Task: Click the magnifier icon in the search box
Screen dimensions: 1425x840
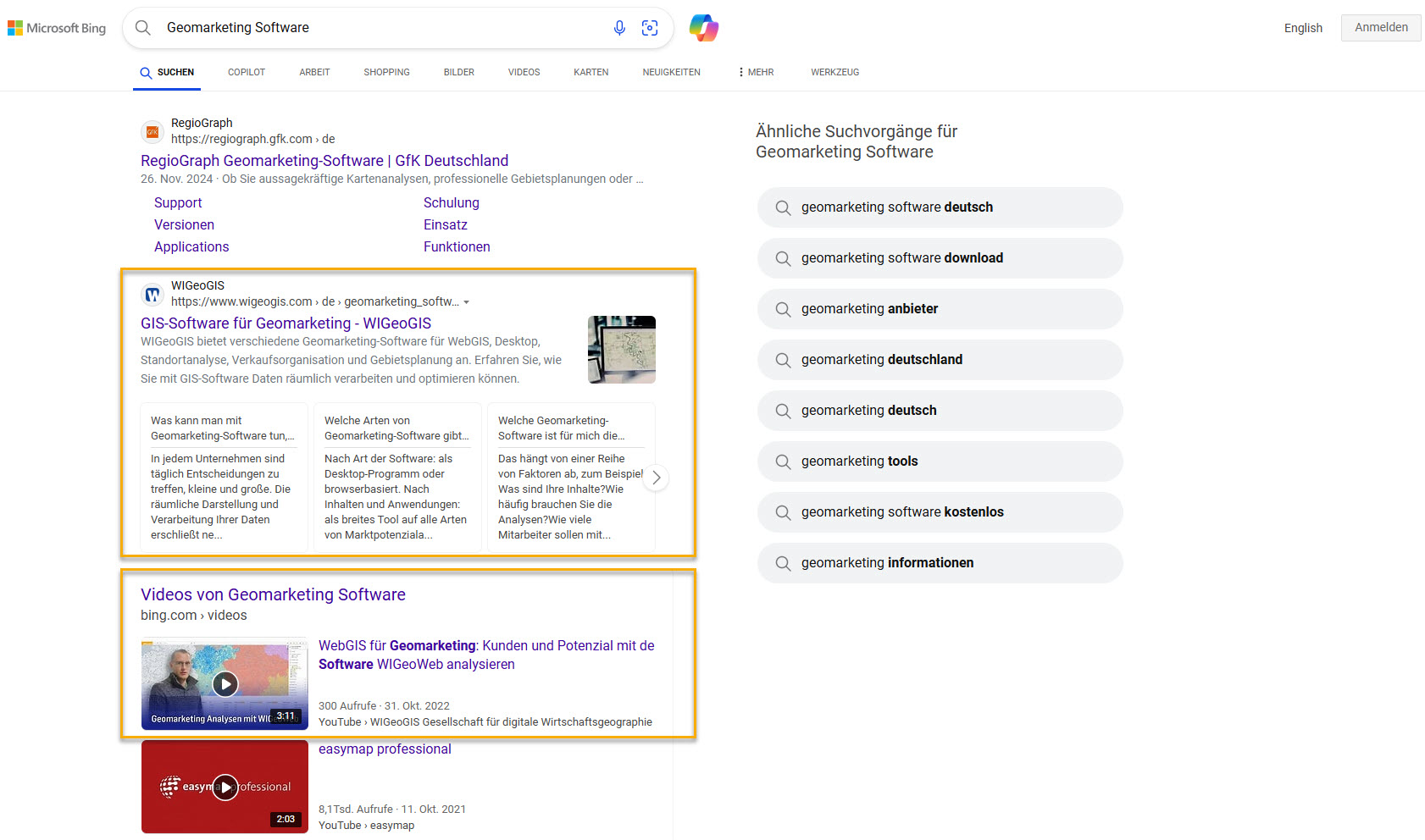Action: click(x=143, y=28)
